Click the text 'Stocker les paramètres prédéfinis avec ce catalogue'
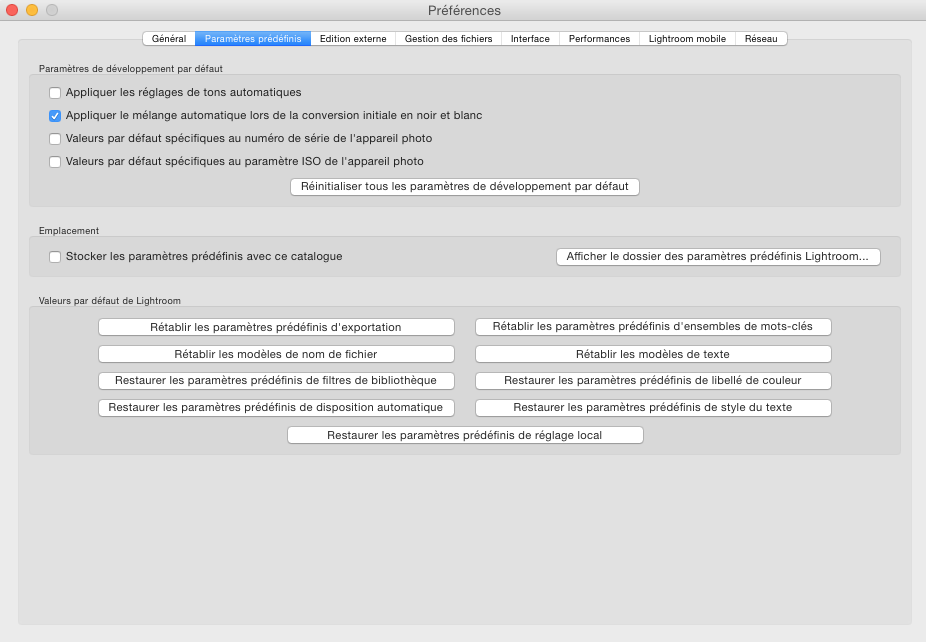This screenshot has height=642, width=926. pos(204,256)
